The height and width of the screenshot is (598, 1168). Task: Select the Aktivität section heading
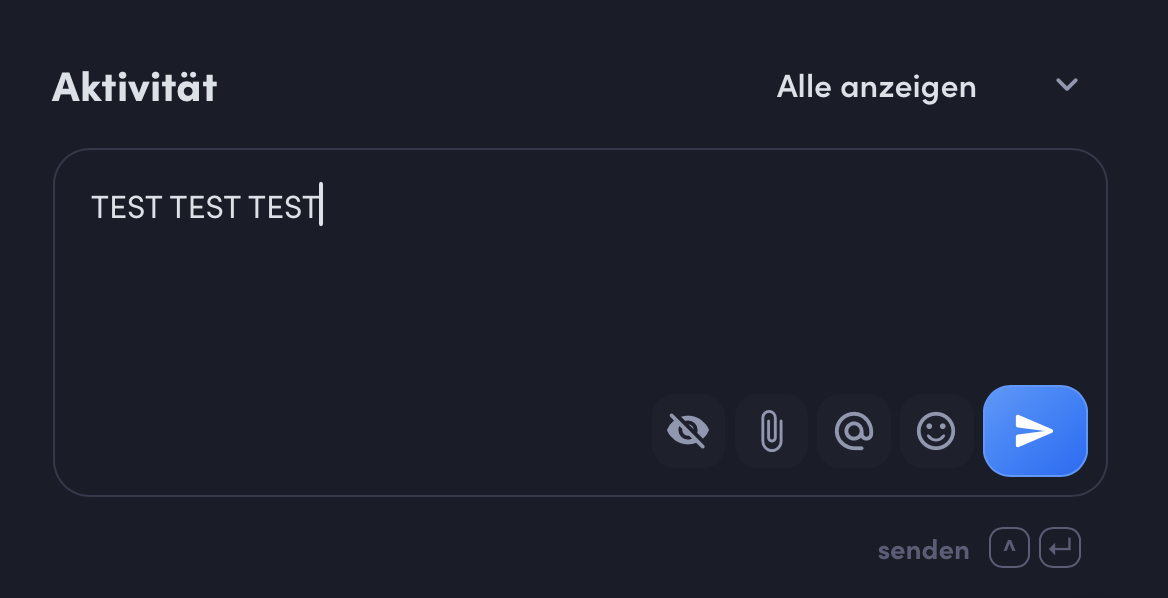pos(134,86)
